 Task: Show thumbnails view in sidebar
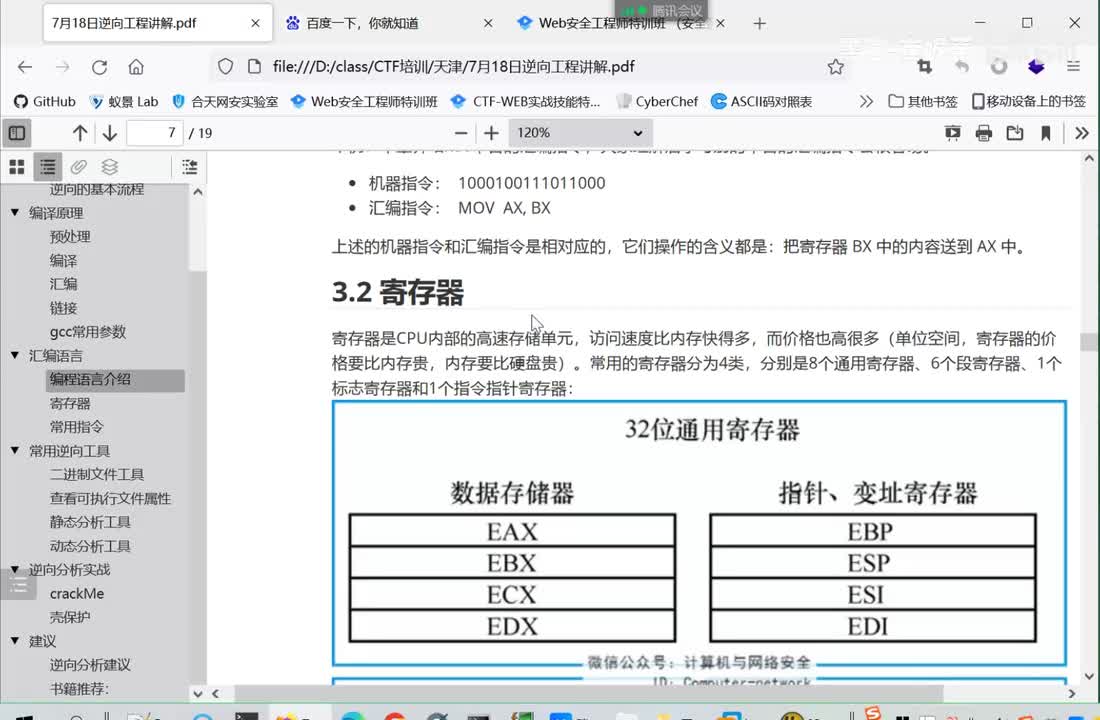[x=17, y=166]
